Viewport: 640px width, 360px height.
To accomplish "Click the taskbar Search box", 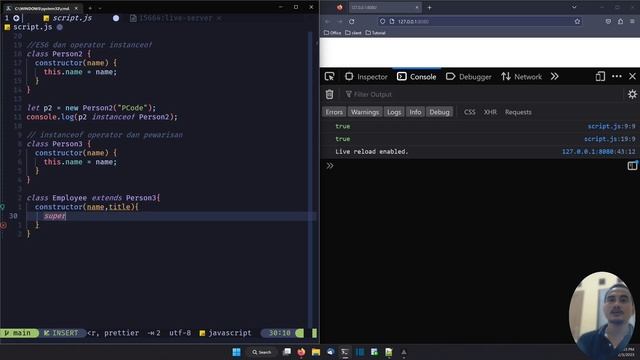I will click(262, 352).
